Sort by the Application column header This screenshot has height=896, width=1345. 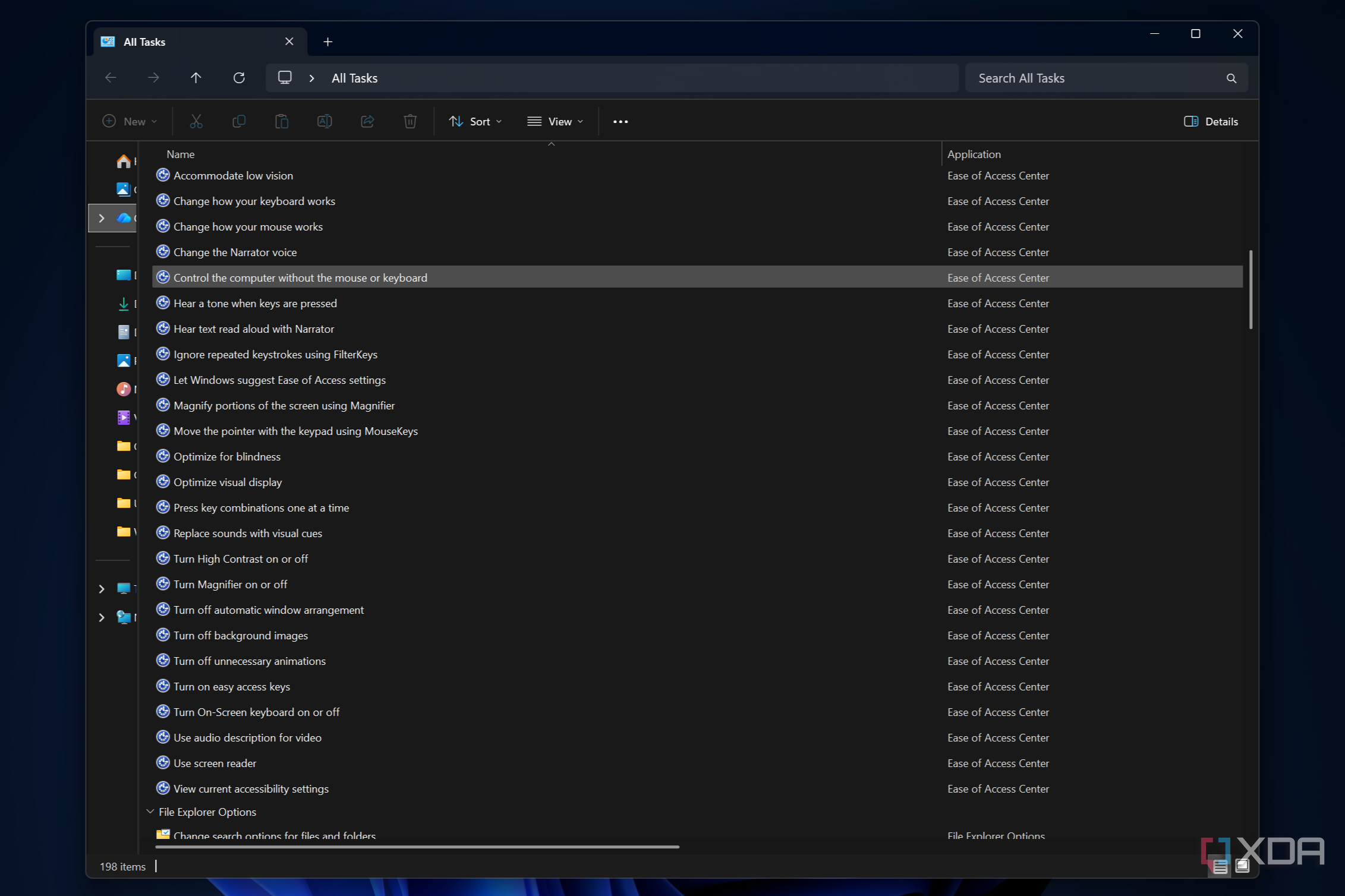974,154
